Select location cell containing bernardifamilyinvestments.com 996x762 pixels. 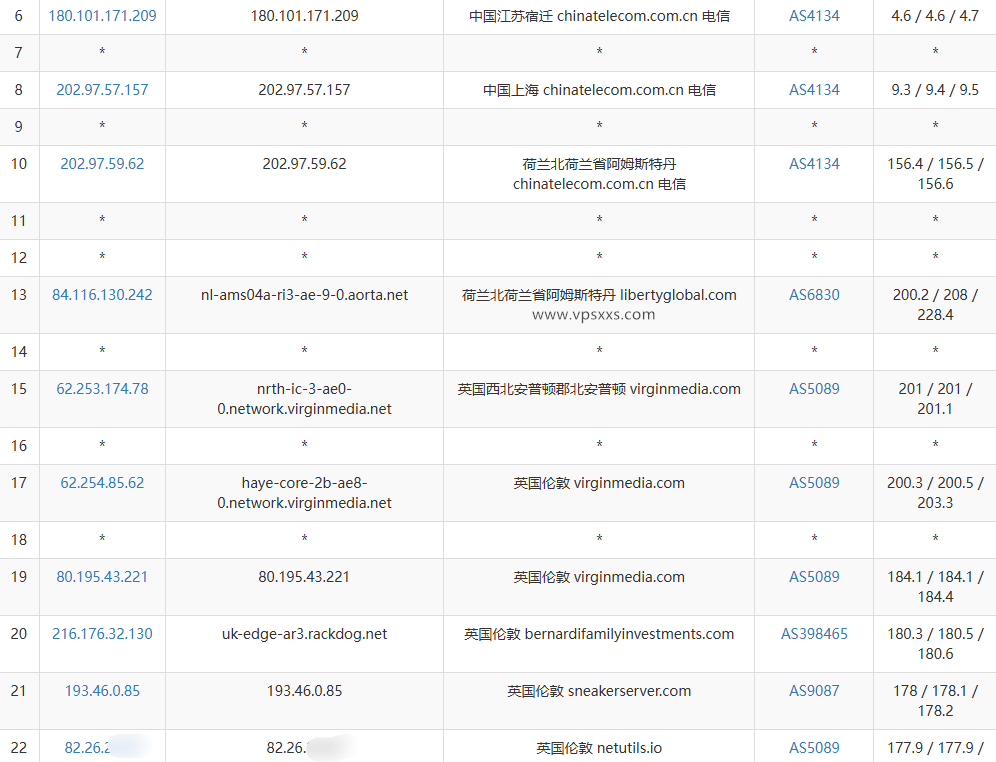click(599, 644)
